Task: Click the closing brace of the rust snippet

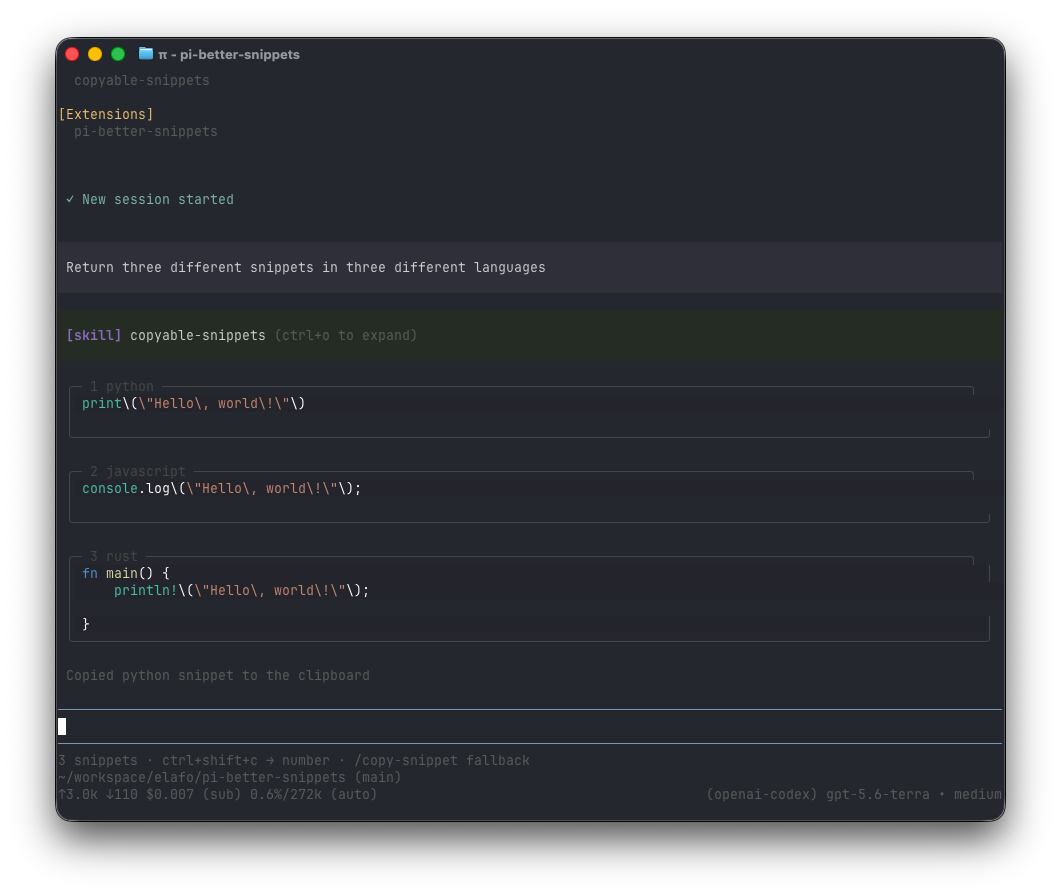Action: pos(86,624)
